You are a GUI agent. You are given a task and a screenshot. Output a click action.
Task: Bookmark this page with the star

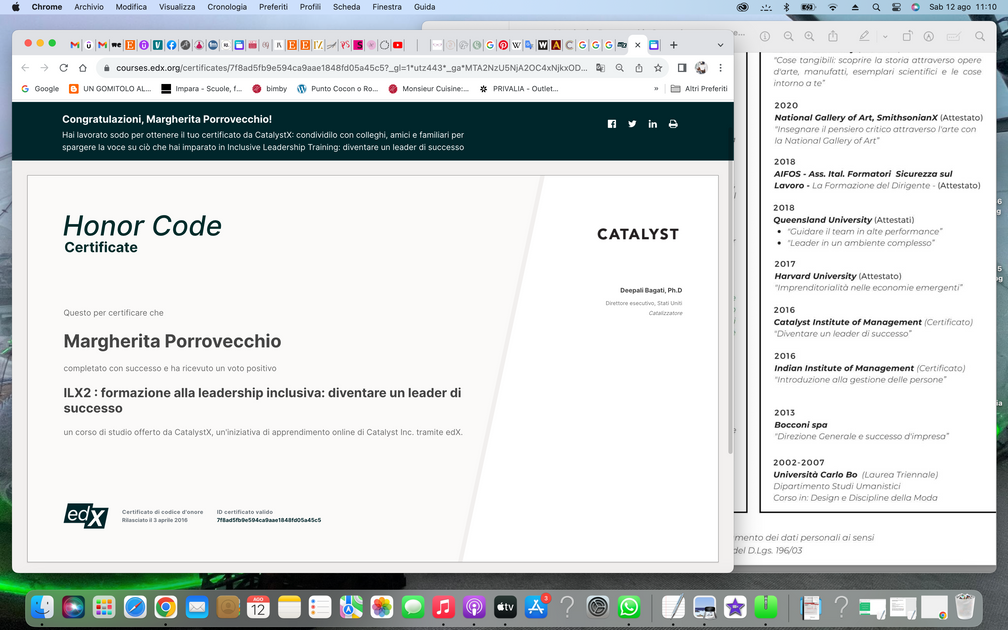click(658, 68)
